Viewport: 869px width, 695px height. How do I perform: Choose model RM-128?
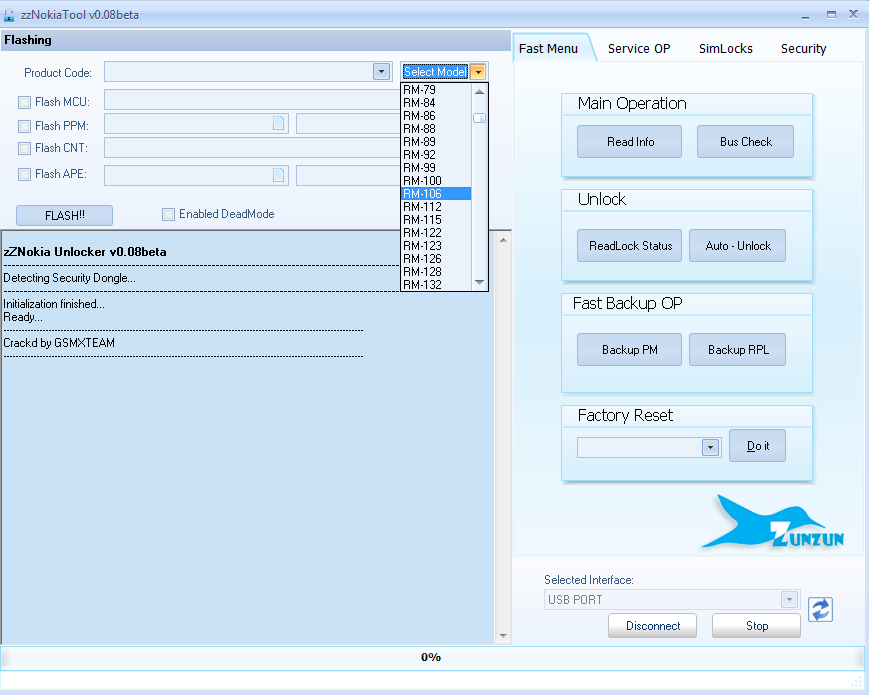coord(436,272)
